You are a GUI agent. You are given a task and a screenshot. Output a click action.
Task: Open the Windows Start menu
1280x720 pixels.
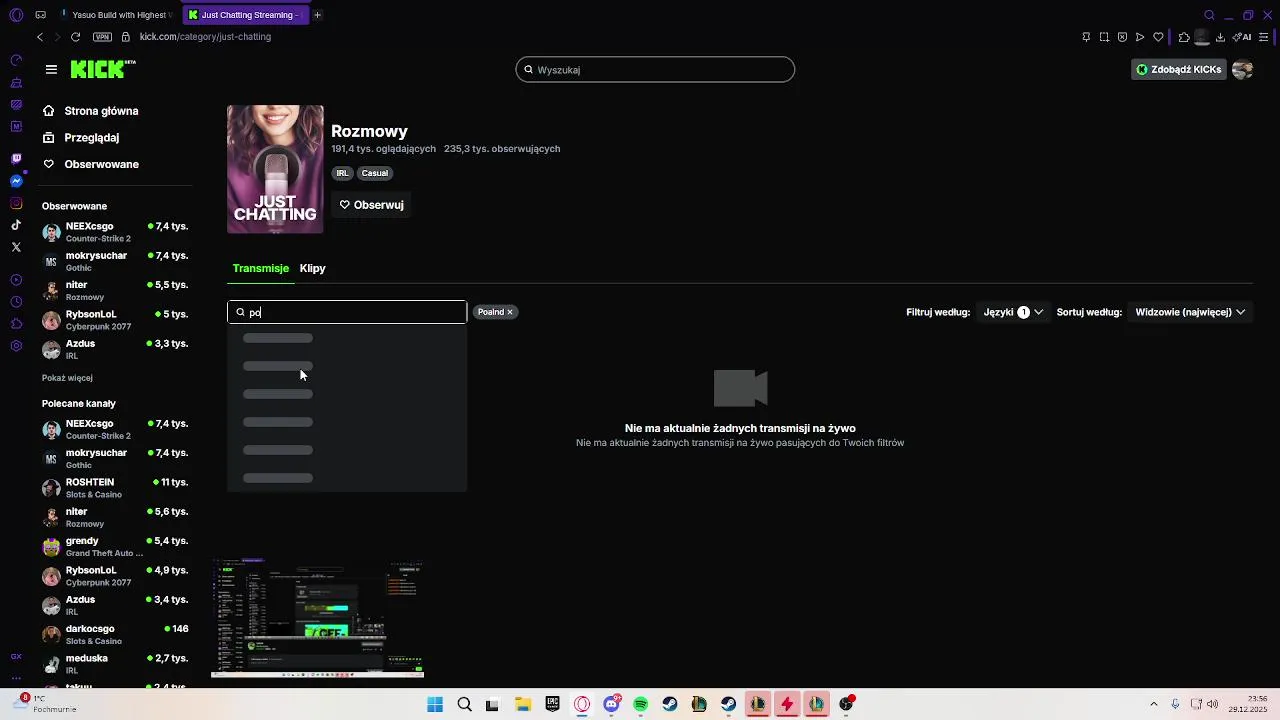tap(435, 704)
